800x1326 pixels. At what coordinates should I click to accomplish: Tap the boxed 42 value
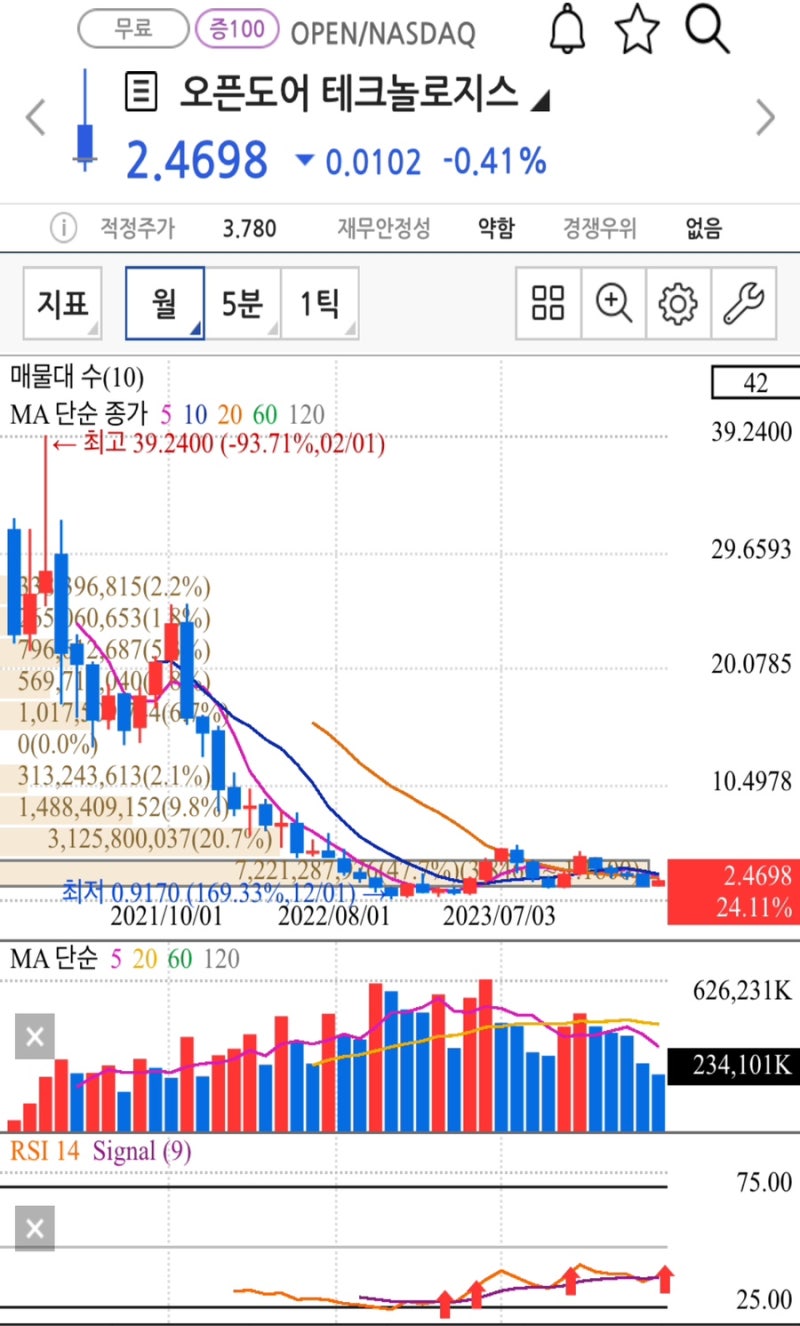point(755,382)
